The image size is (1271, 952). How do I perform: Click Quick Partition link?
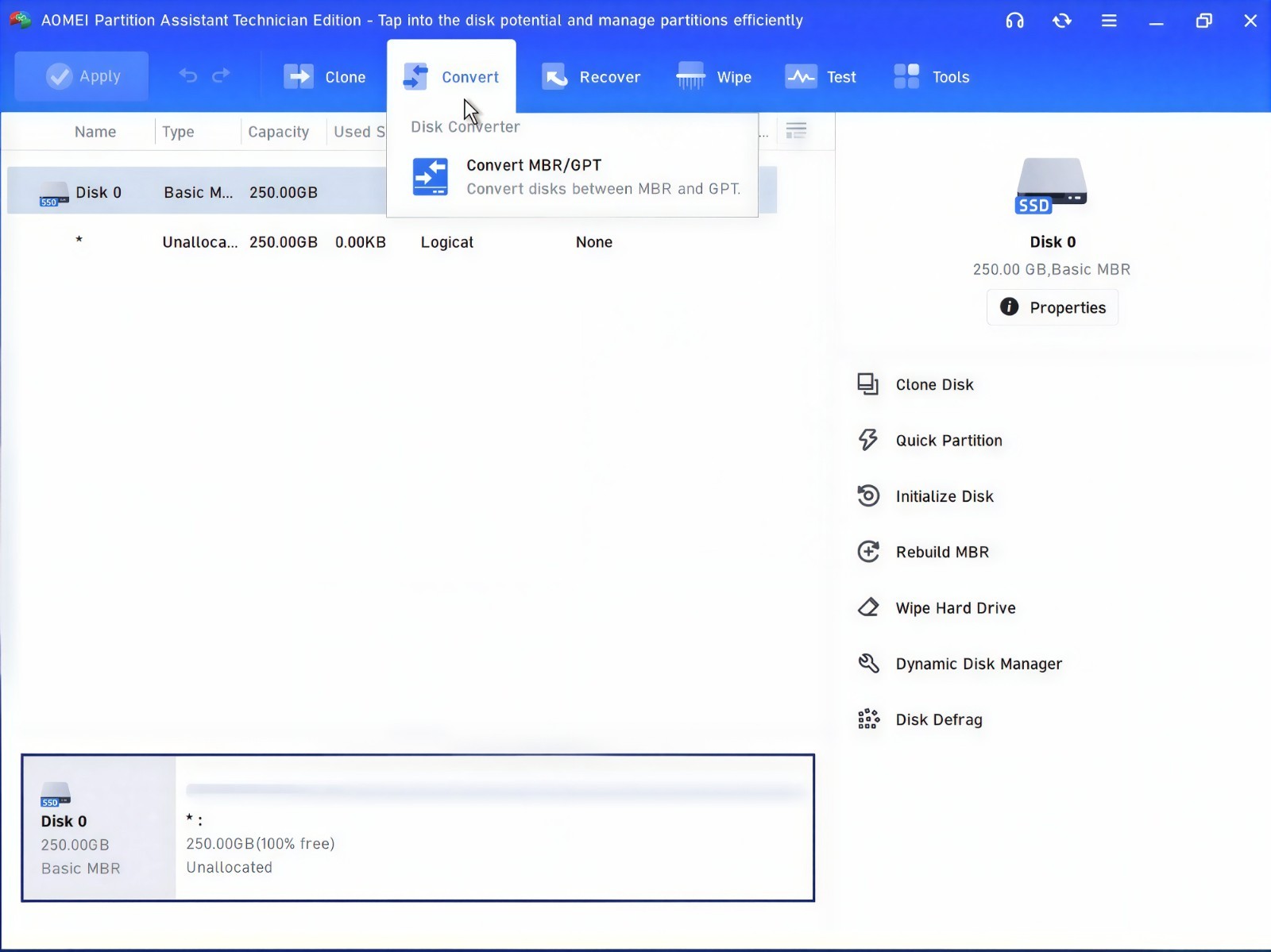(x=948, y=440)
